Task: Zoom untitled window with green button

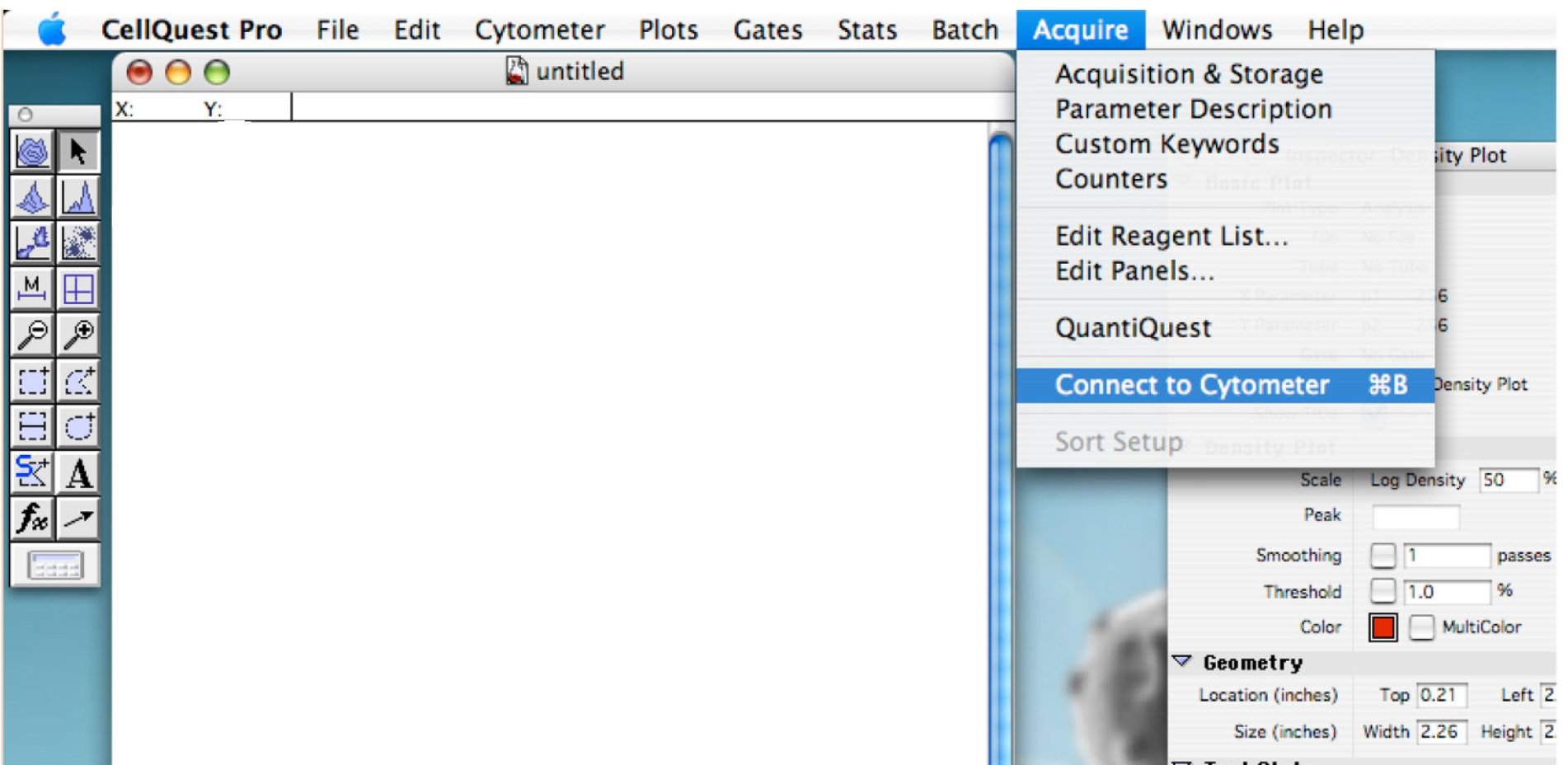Action: [x=217, y=72]
